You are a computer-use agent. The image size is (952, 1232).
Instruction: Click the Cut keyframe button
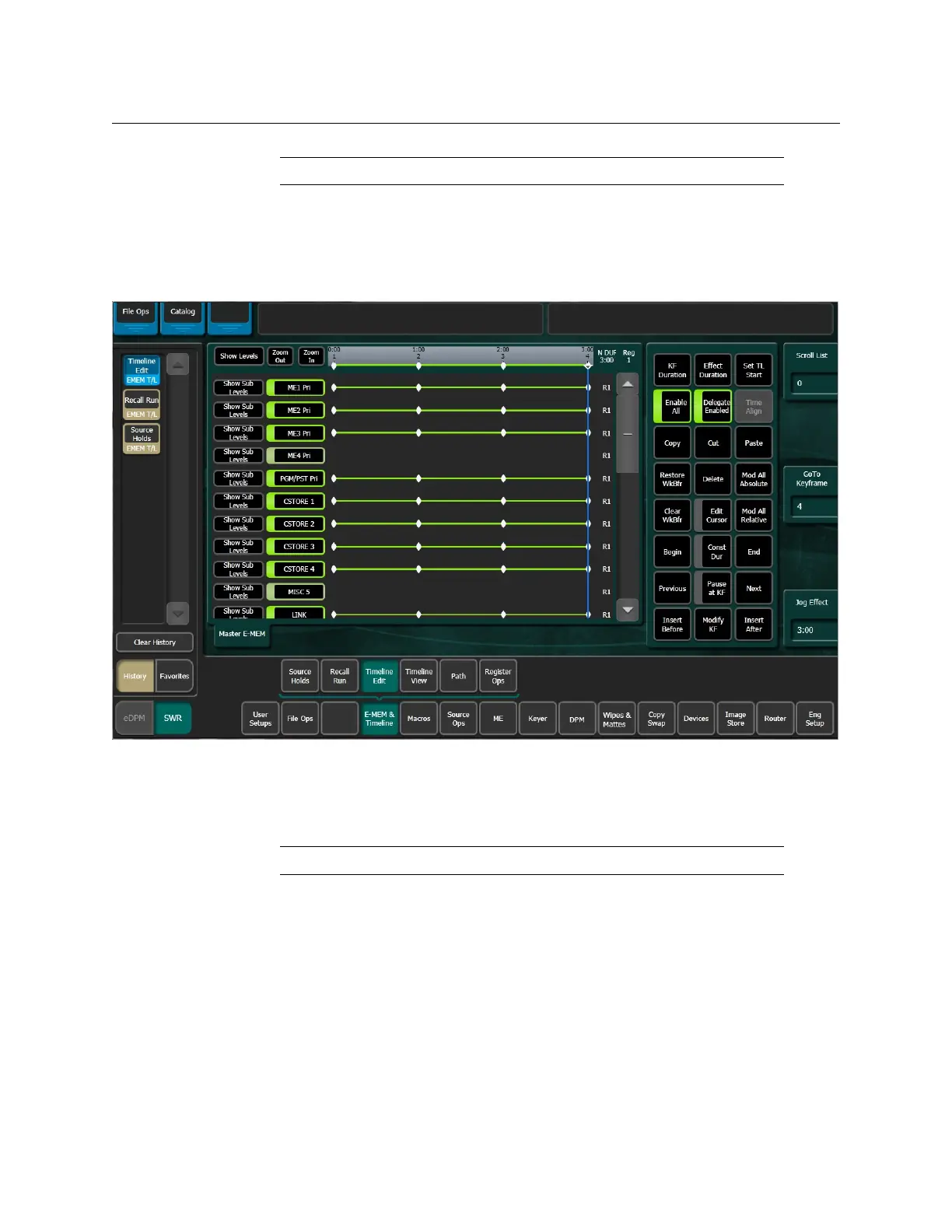713,443
